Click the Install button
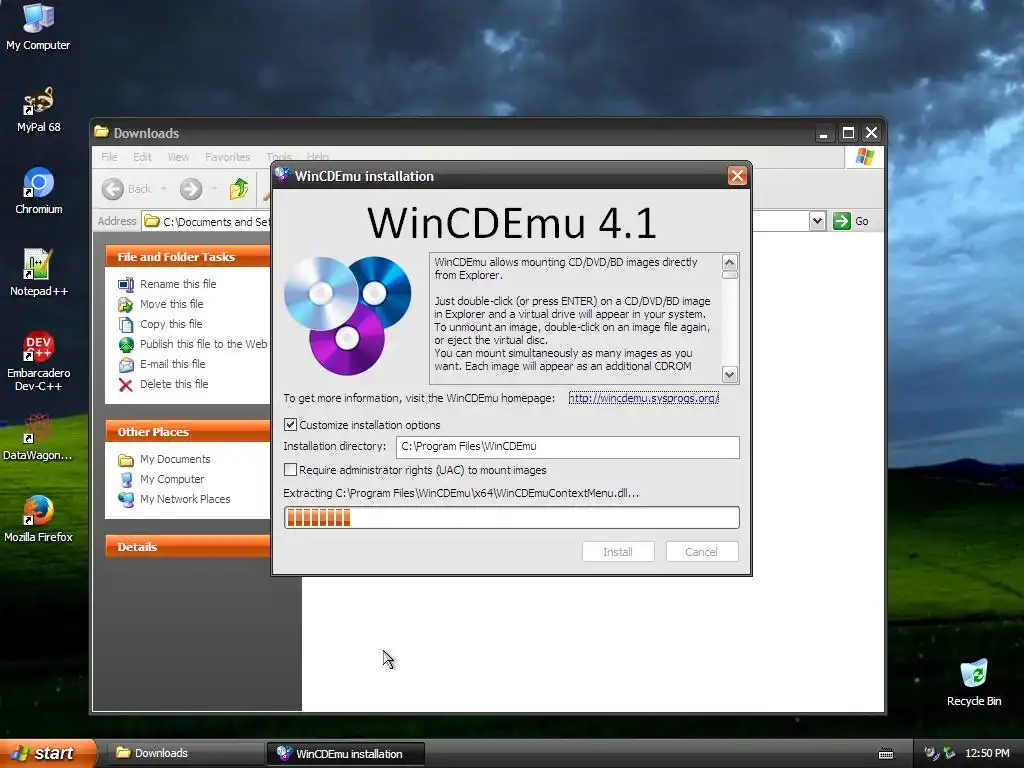The height and width of the screenshot is (768, 1024). tap(618, 552)
